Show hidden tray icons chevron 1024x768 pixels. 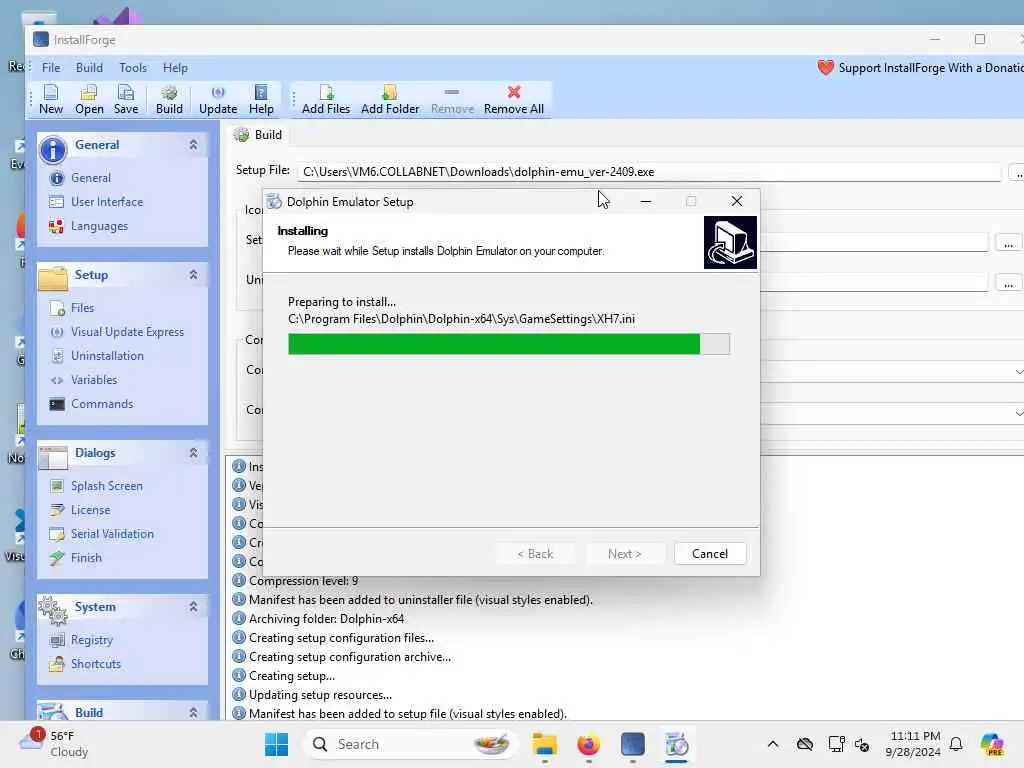point(773,744)
